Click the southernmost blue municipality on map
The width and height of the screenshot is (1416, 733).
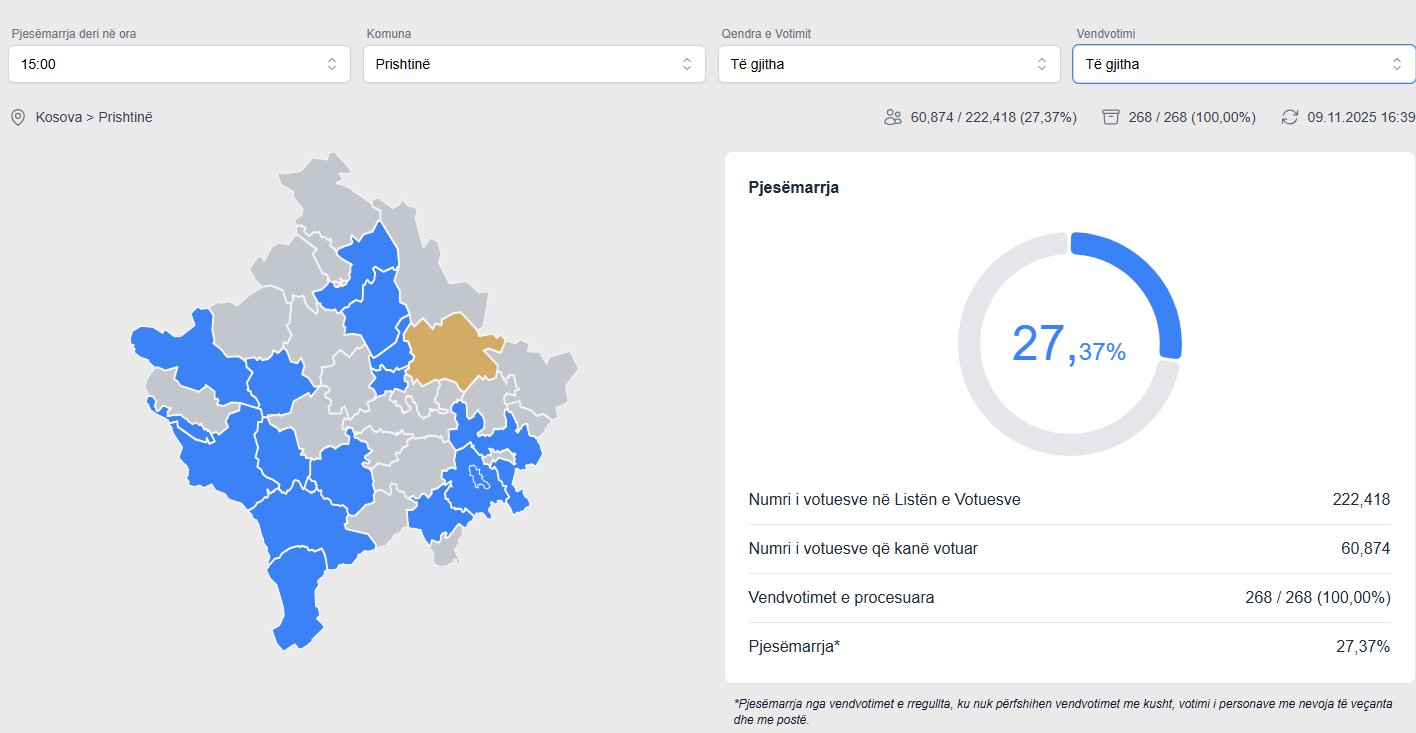(x=295, y=598)
